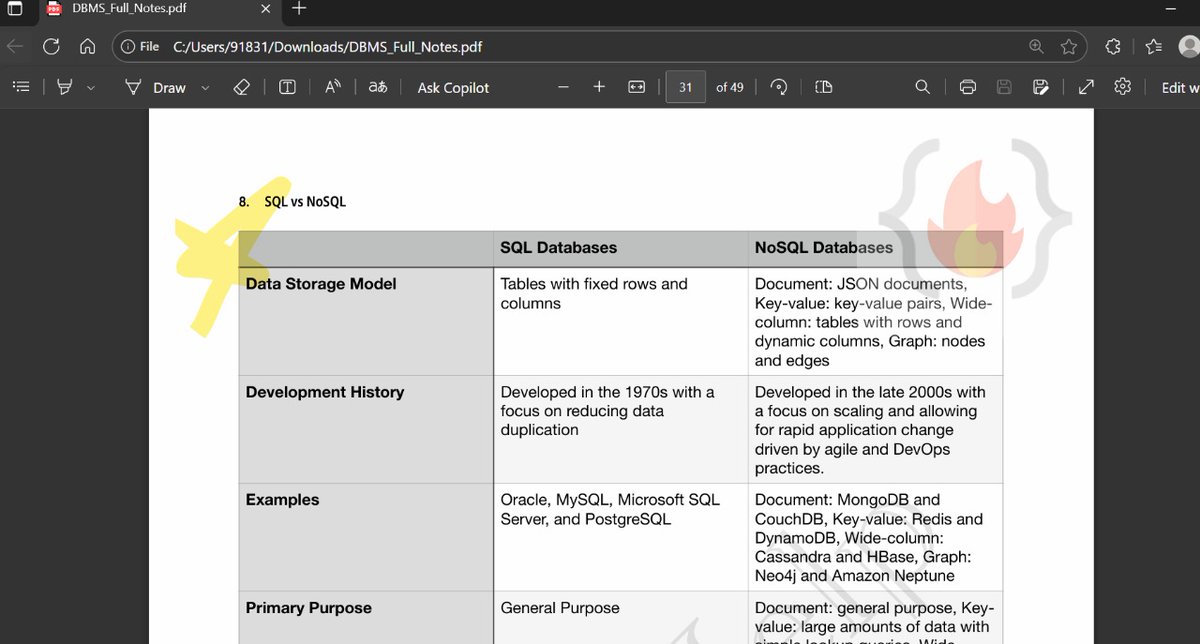Click the 'SQL Databases' column header
Image resolution: width=1200 pixels, height=644 pixels.
(559, 247)
